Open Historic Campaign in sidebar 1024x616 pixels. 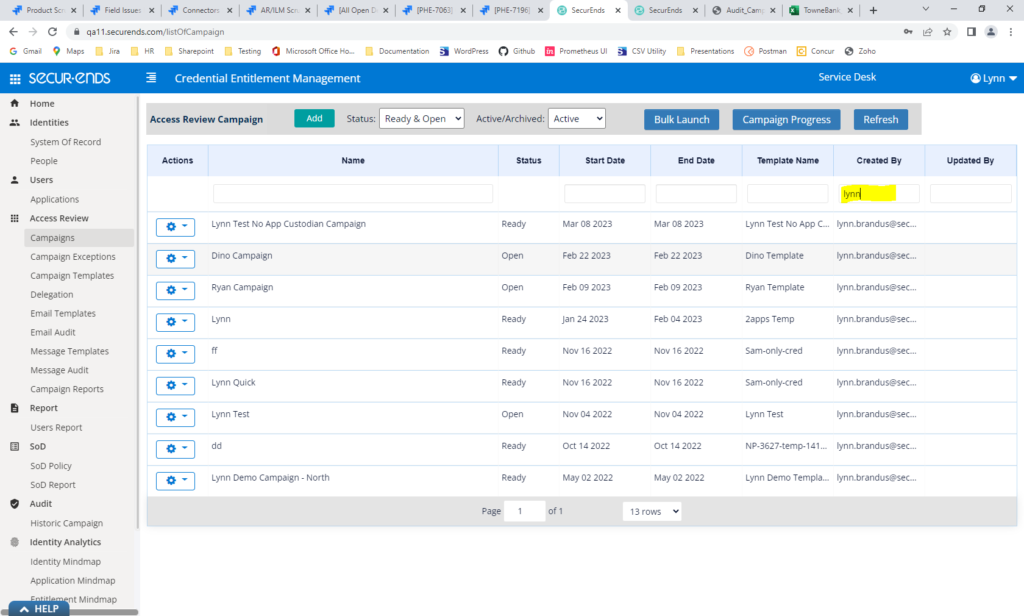(x=67, y=523)
